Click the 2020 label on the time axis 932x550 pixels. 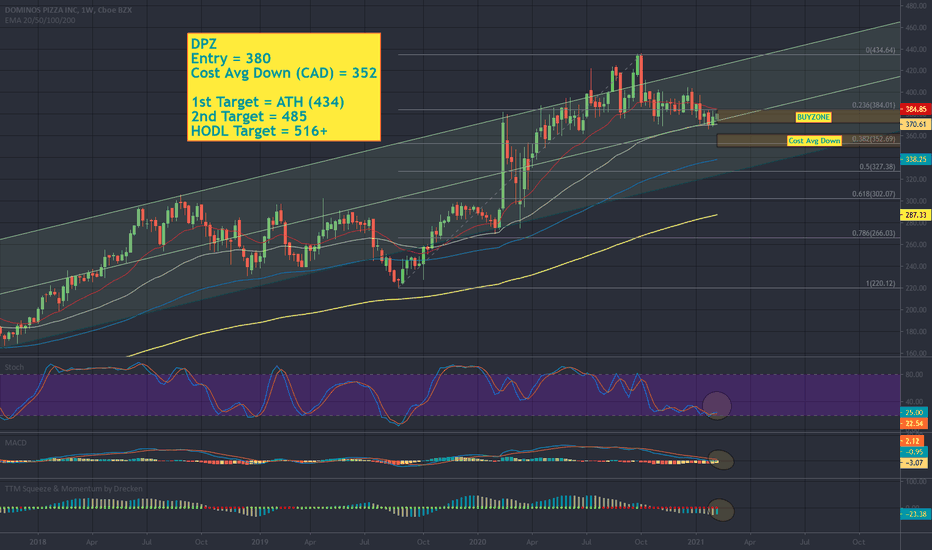(477, 542)
